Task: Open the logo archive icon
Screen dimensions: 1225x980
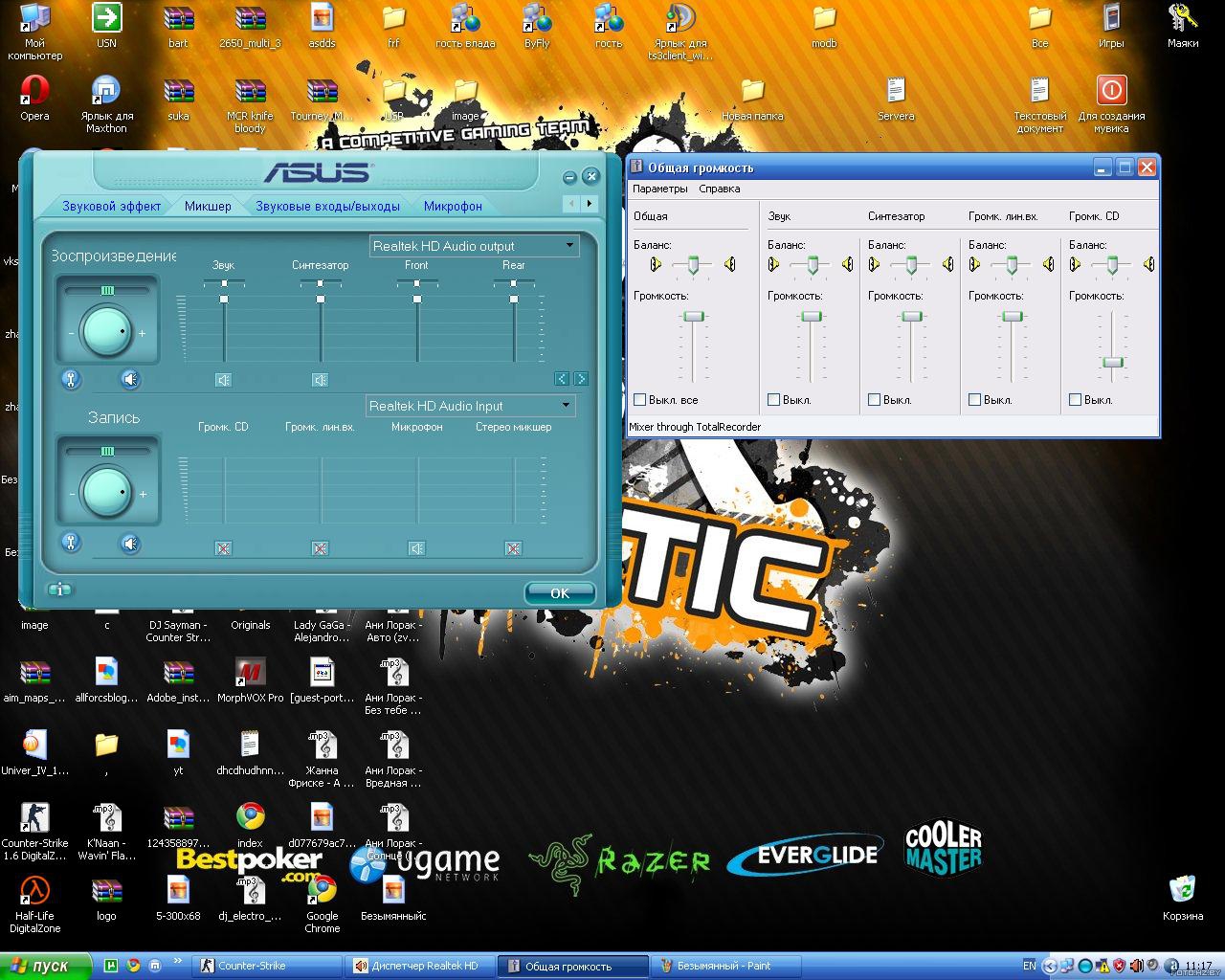Action: point(106,898)
